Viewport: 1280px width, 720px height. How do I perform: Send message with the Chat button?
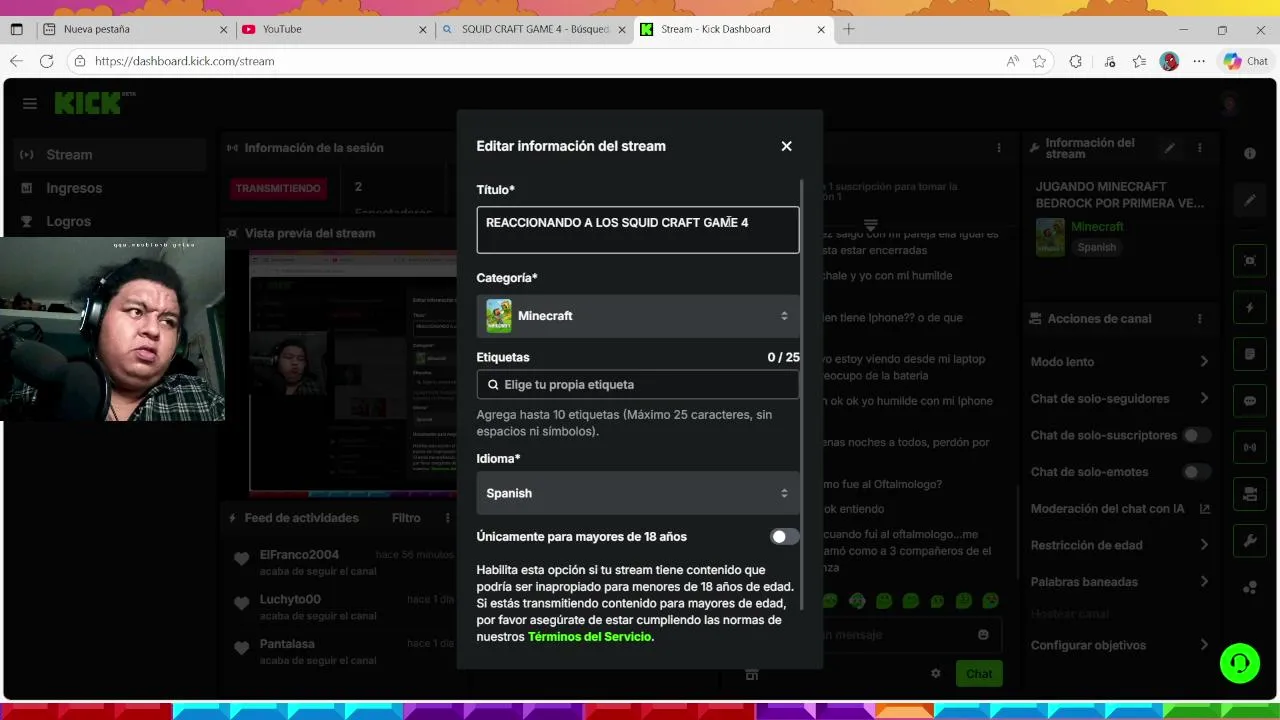(979, 674)
